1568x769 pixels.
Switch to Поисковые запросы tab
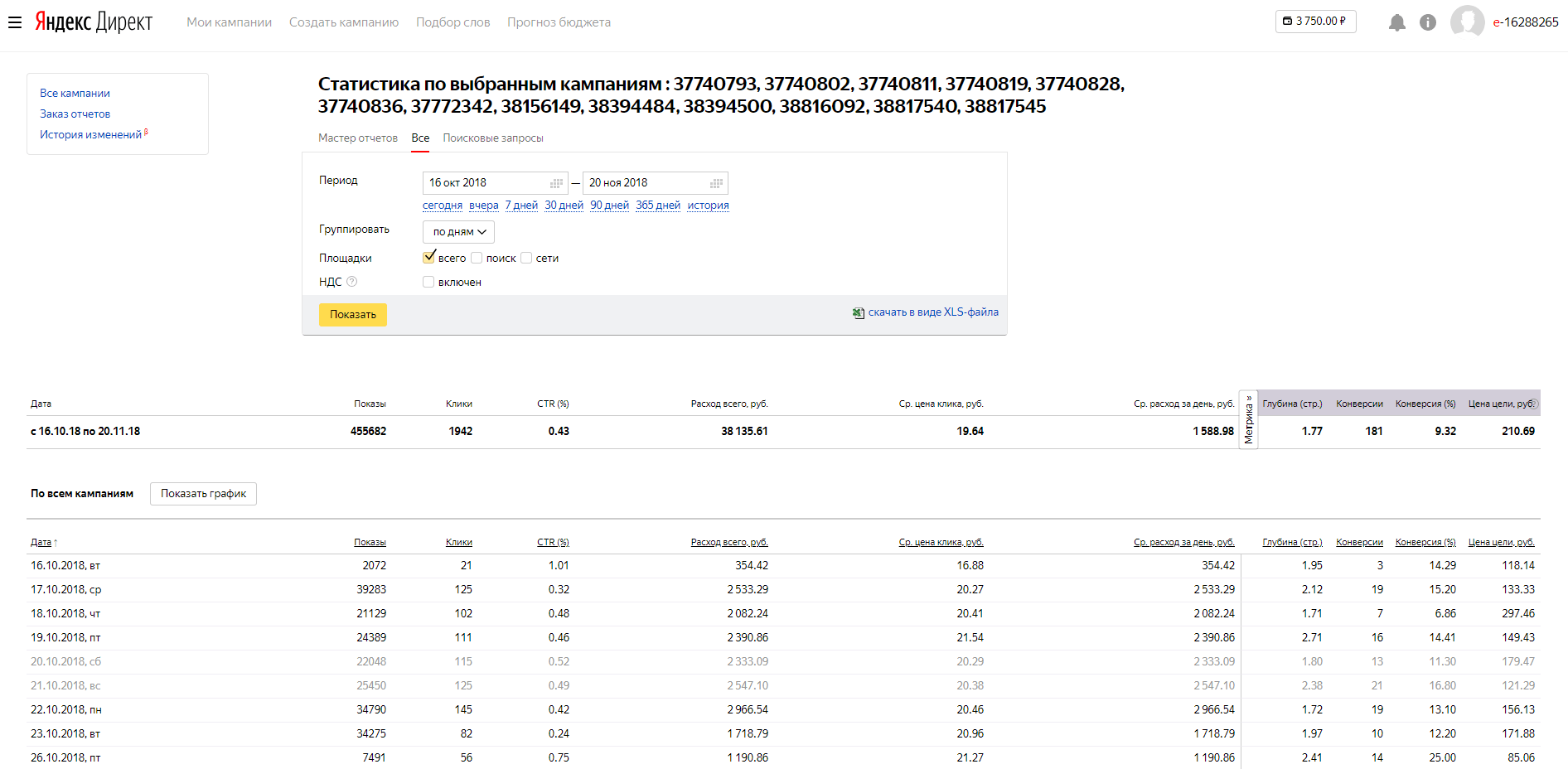coord(493,138)
